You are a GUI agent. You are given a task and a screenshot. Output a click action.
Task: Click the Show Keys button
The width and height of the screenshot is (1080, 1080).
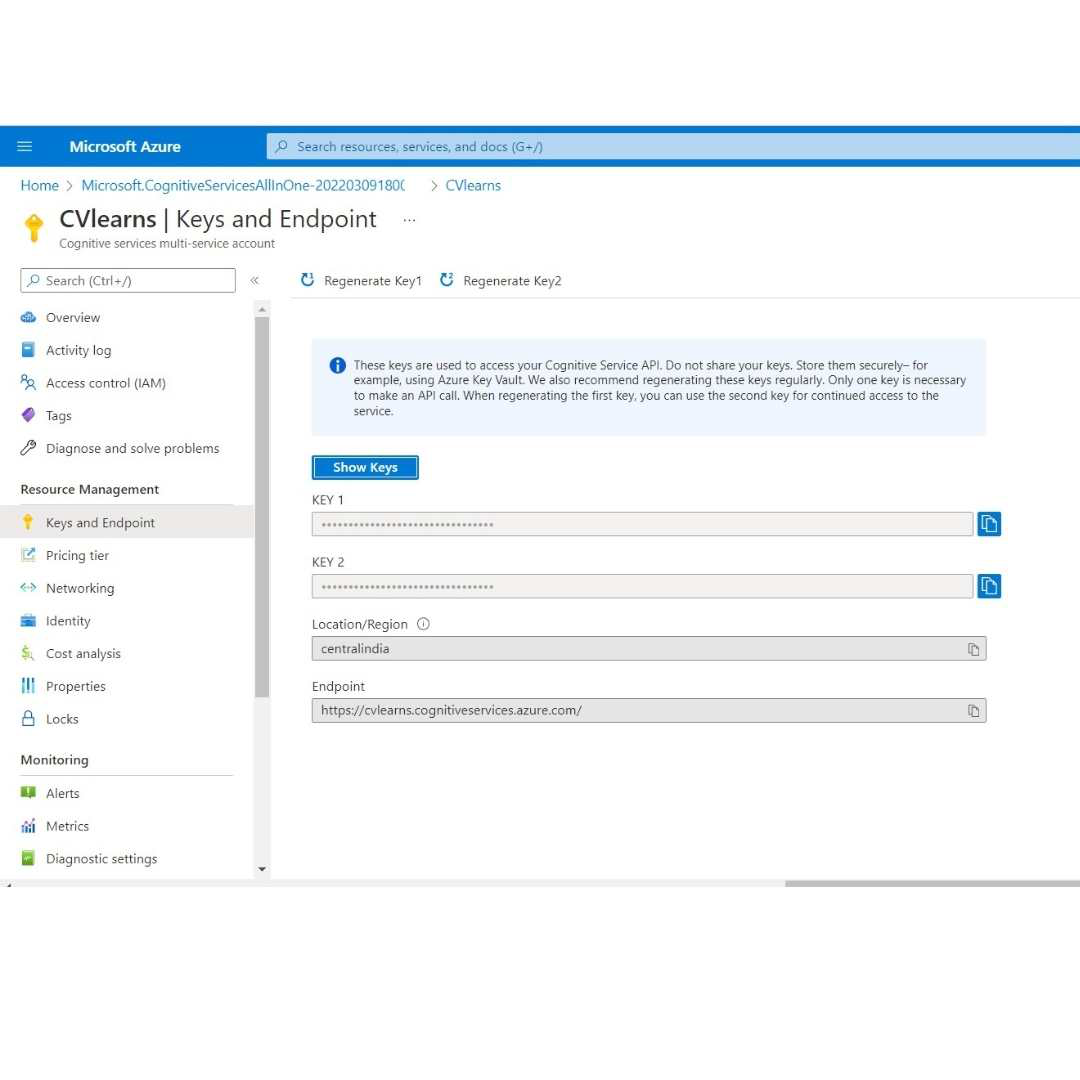tap(365, 467)
